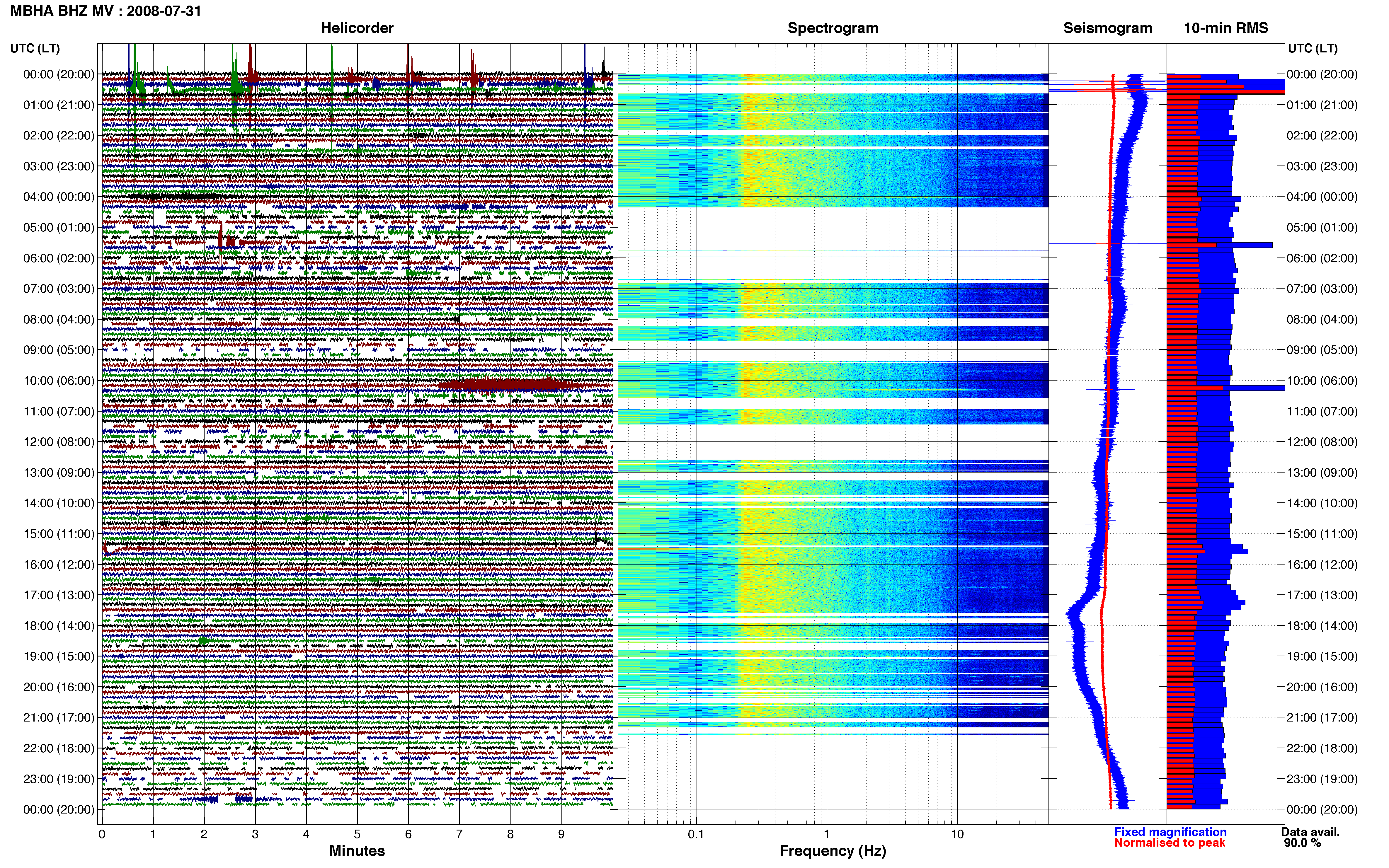The width and height of the screenshot is (1389, 868).
Task: Click the 02:00 (22:00) label beside RMS panel
Action: tap(1322, 135)
